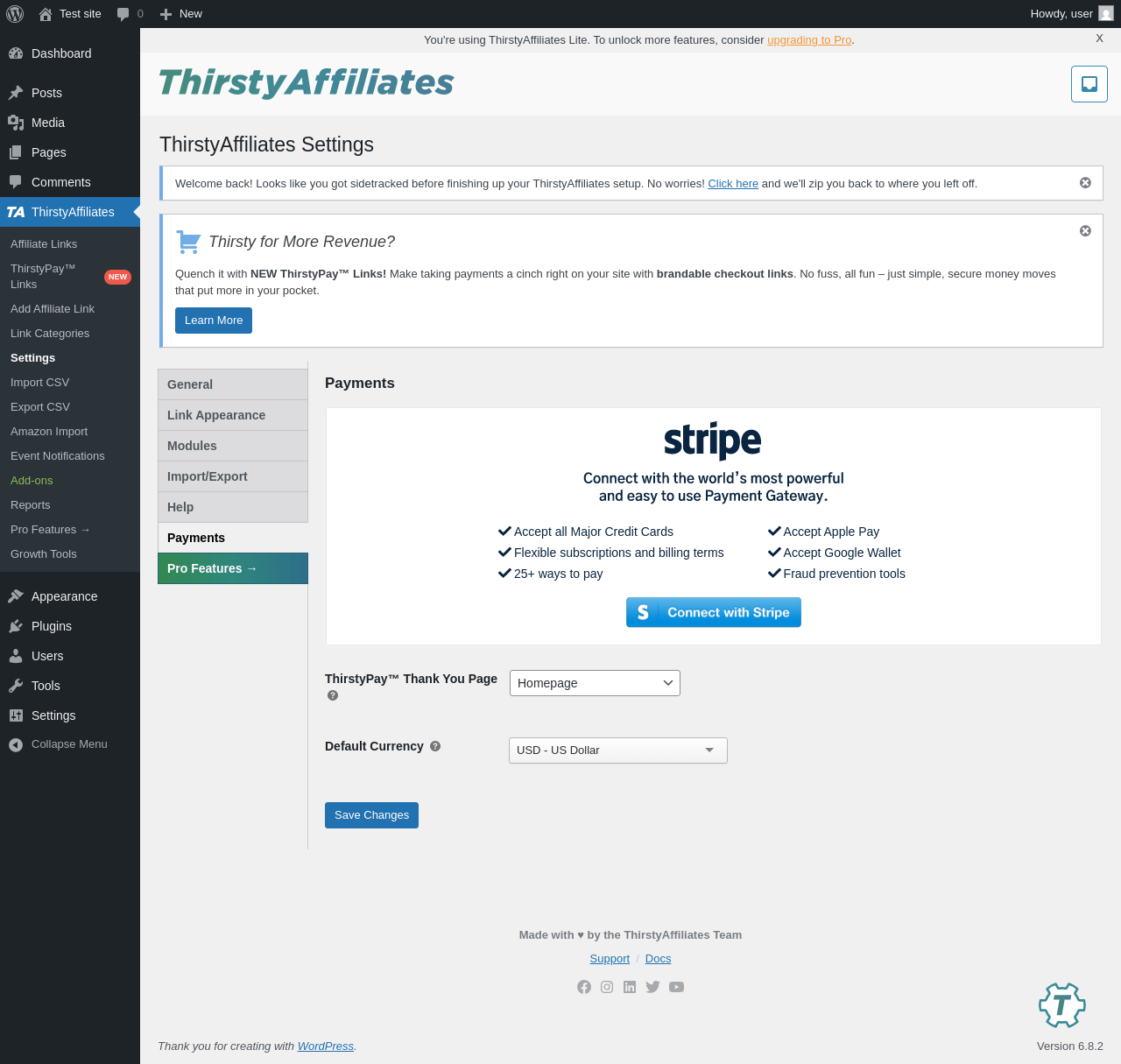The height and width of the screenshot is (1064, 1121).
Task: Open the comments bubble in admin bar
Action: pos(130,14)
